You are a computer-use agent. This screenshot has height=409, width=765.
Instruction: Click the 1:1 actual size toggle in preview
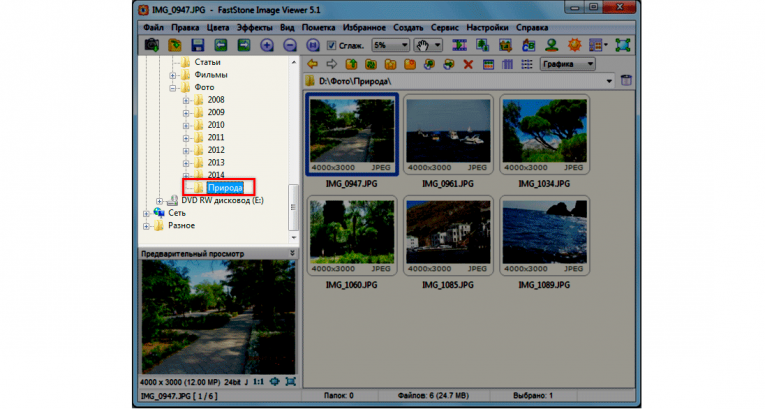[x=259, y=381]
